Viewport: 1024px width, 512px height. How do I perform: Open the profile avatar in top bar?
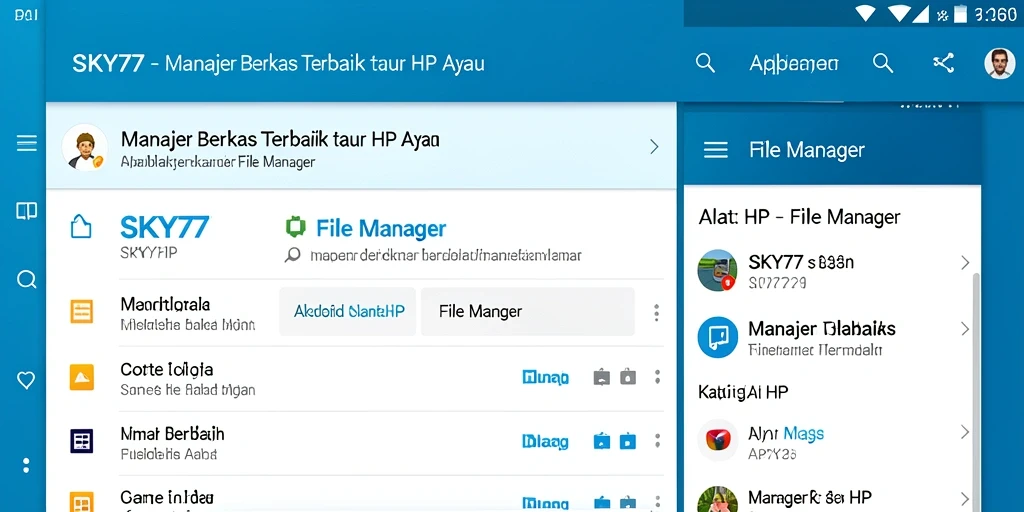click(x=1000, y=63)
